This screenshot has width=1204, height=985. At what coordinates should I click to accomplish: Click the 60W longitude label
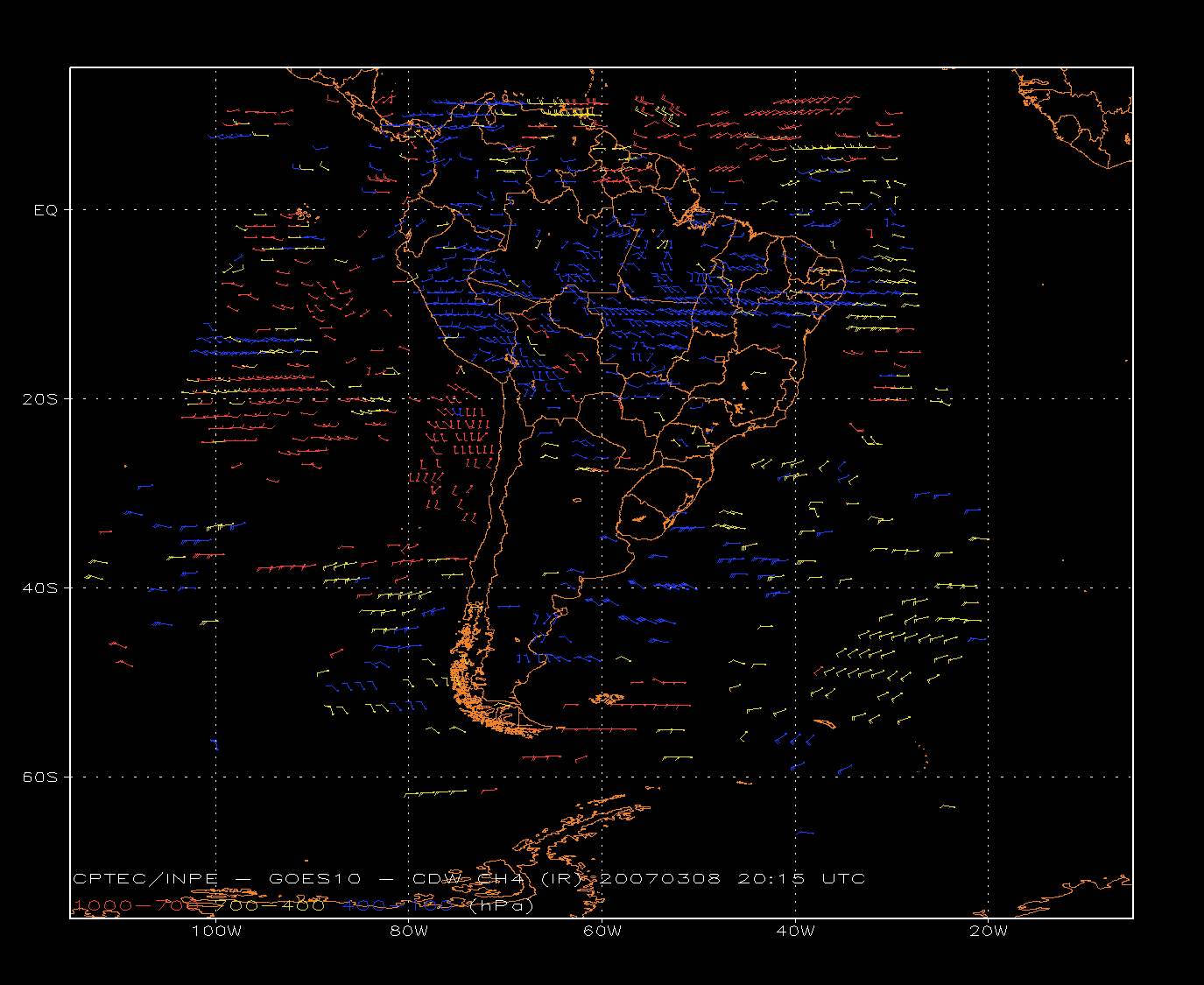point(602,931)
